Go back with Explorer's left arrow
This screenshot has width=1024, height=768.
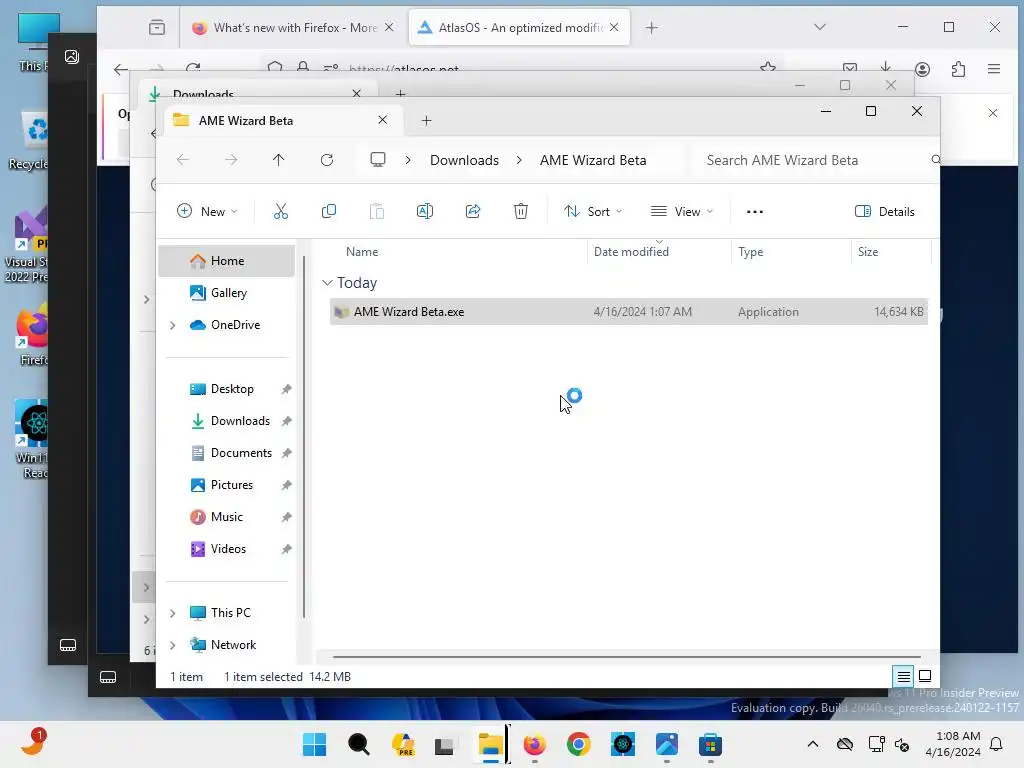pyautogui.click(x=183, y=160)
